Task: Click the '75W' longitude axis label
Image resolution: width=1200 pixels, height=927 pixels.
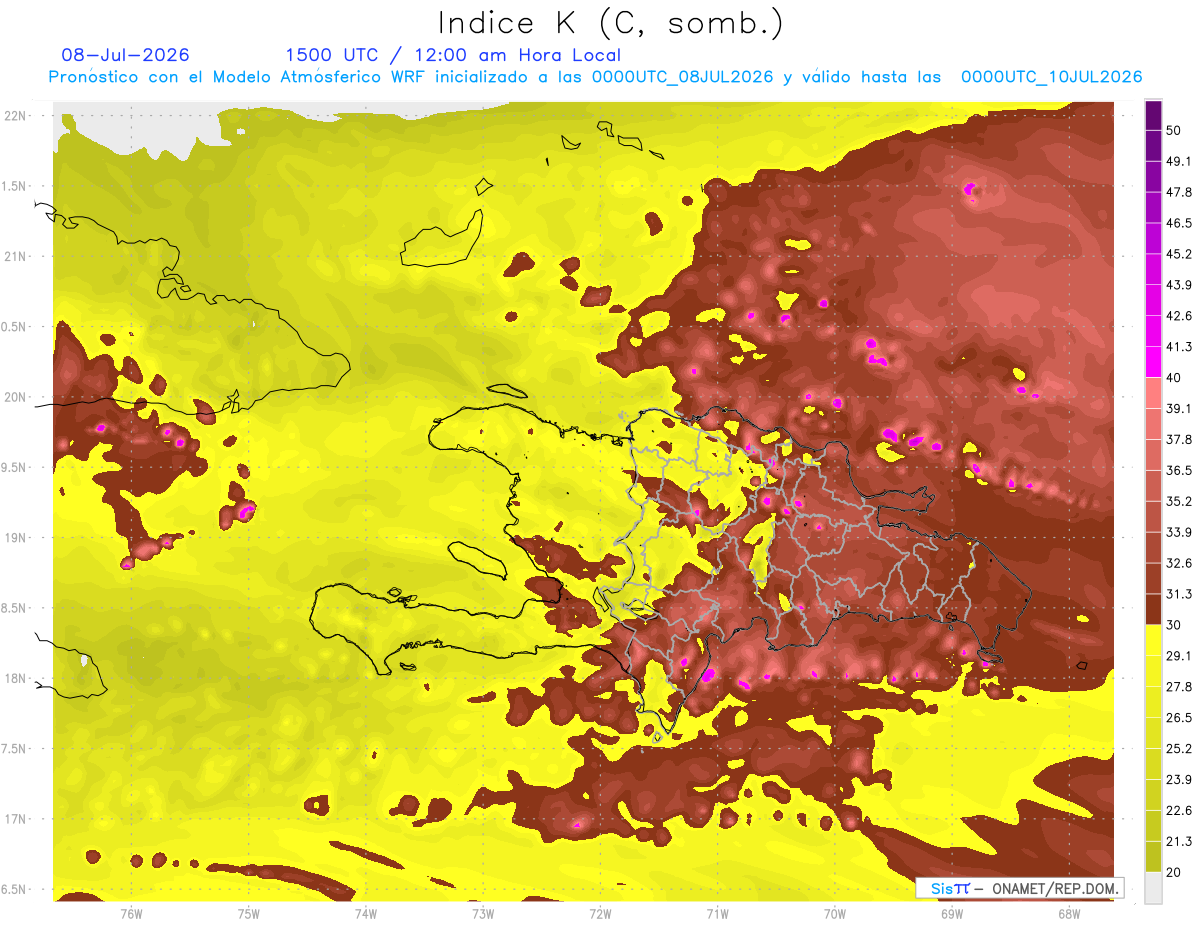Action: (249, 913)
